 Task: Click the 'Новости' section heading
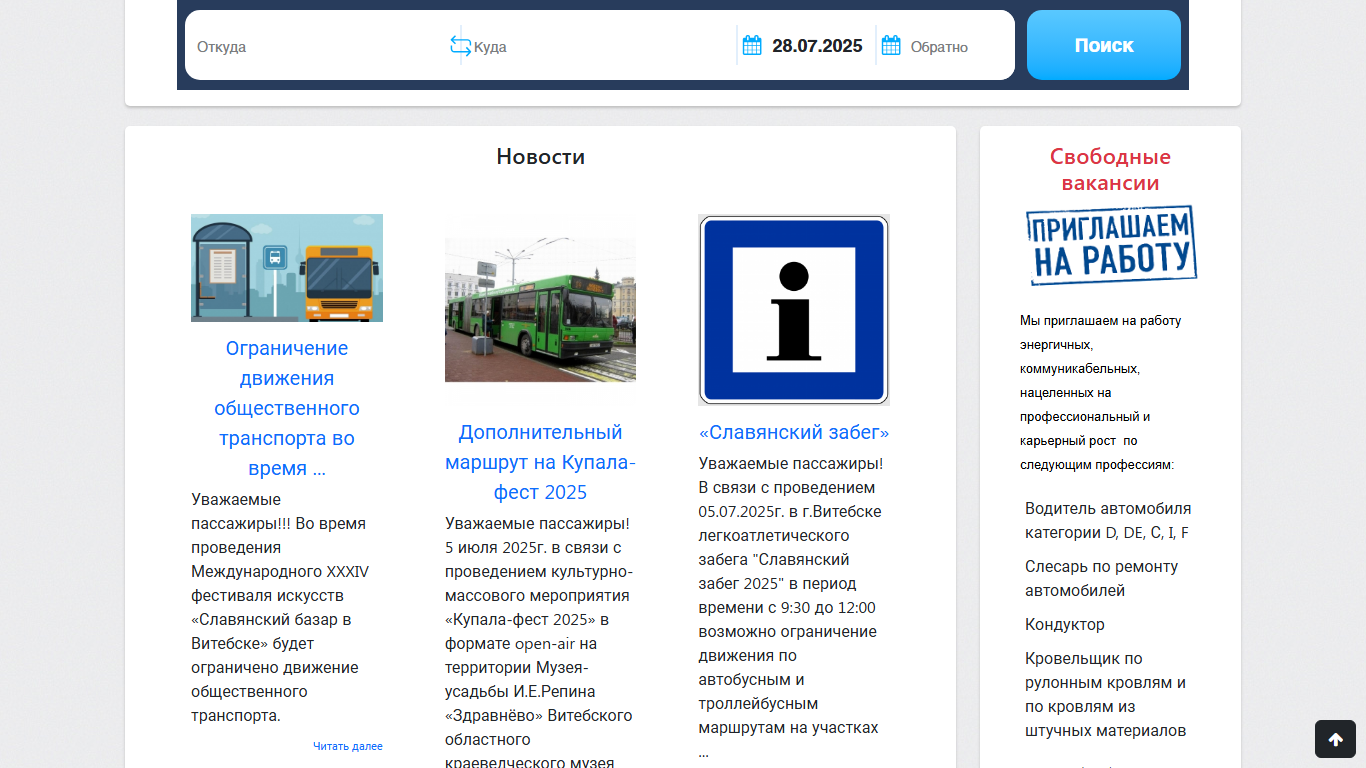pos(540,156)
